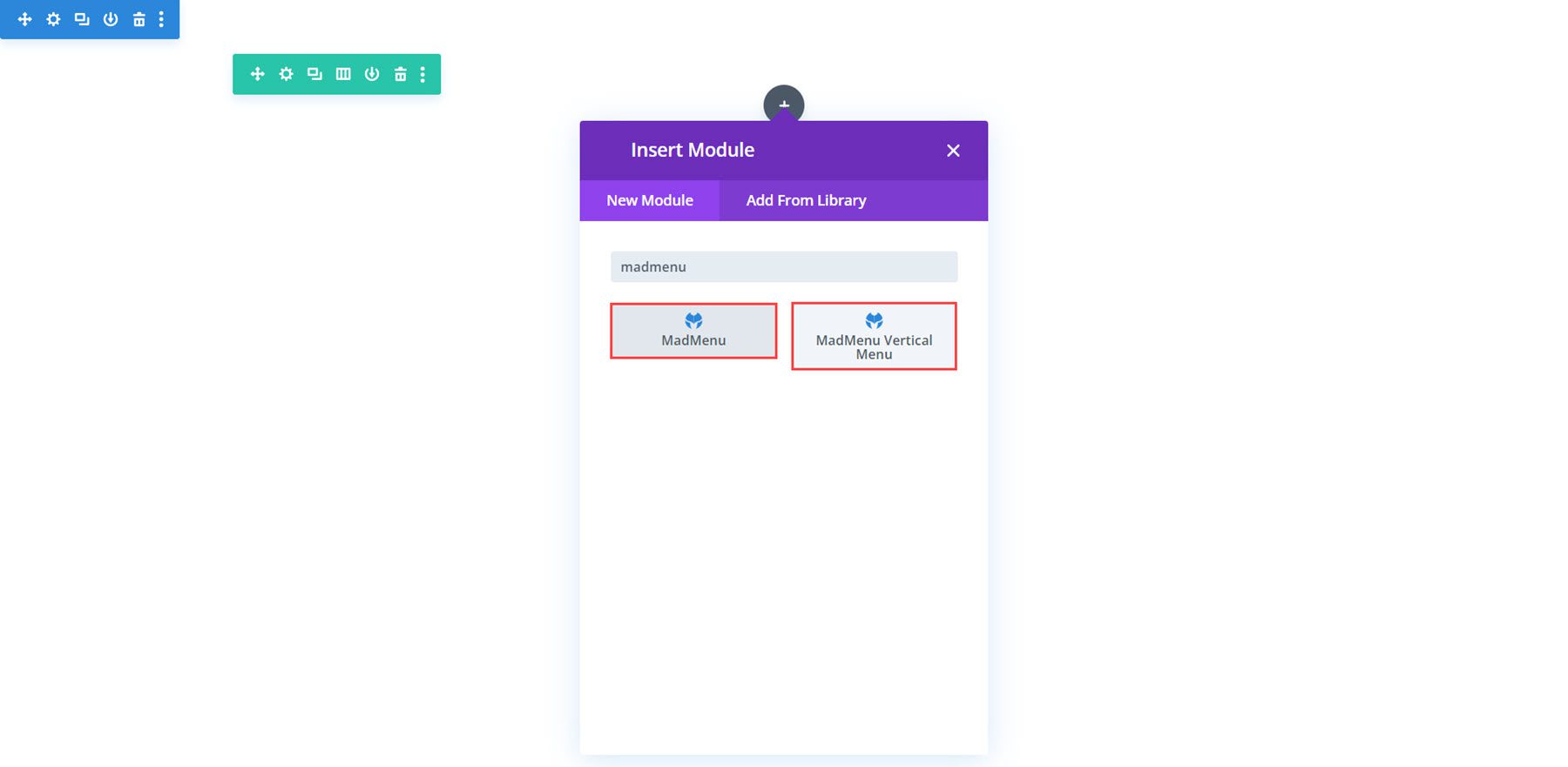Click the module search field
1568x767 pixels.
tap(784, 267)
